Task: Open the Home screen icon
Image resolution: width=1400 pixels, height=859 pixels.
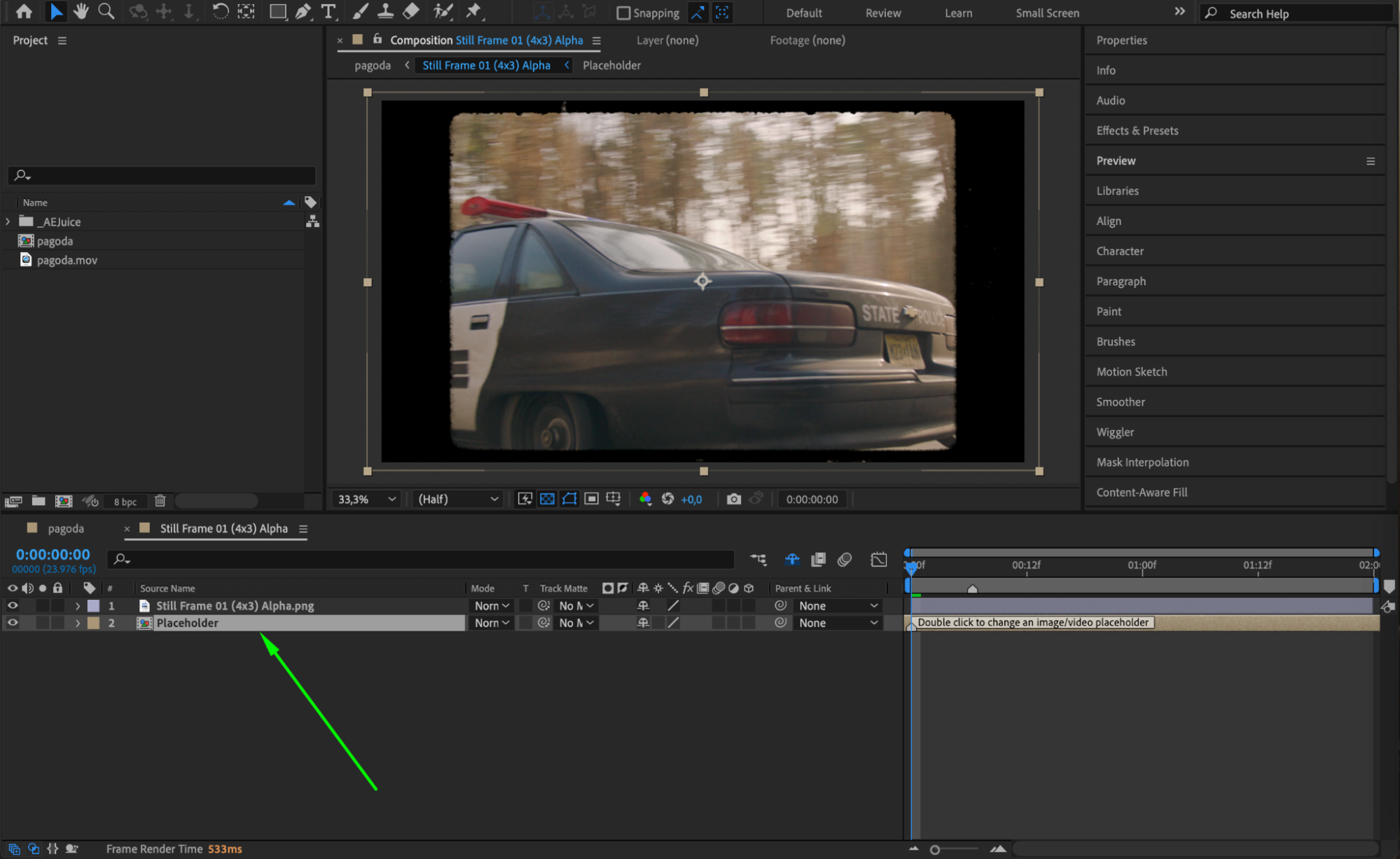Action: pyautogui.click(x=24, y=11)
